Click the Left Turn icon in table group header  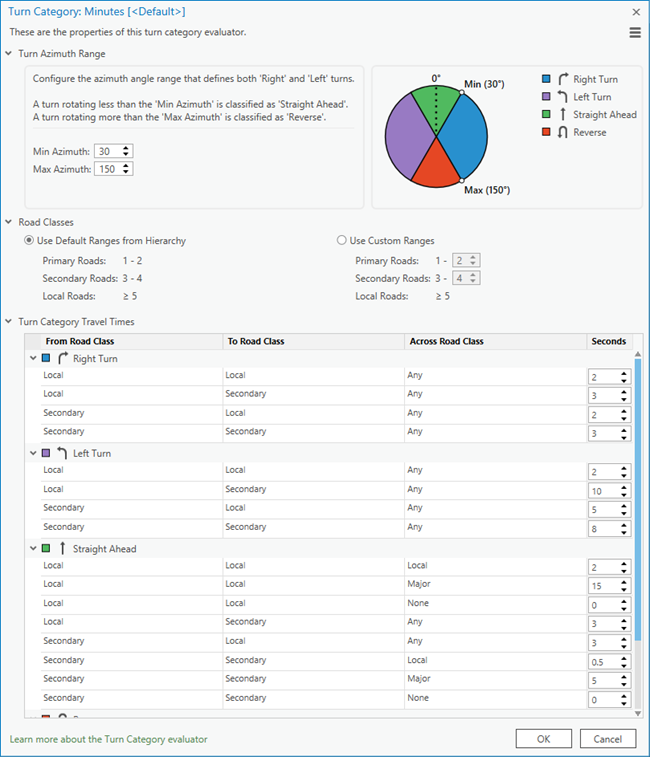pos(63,453)
